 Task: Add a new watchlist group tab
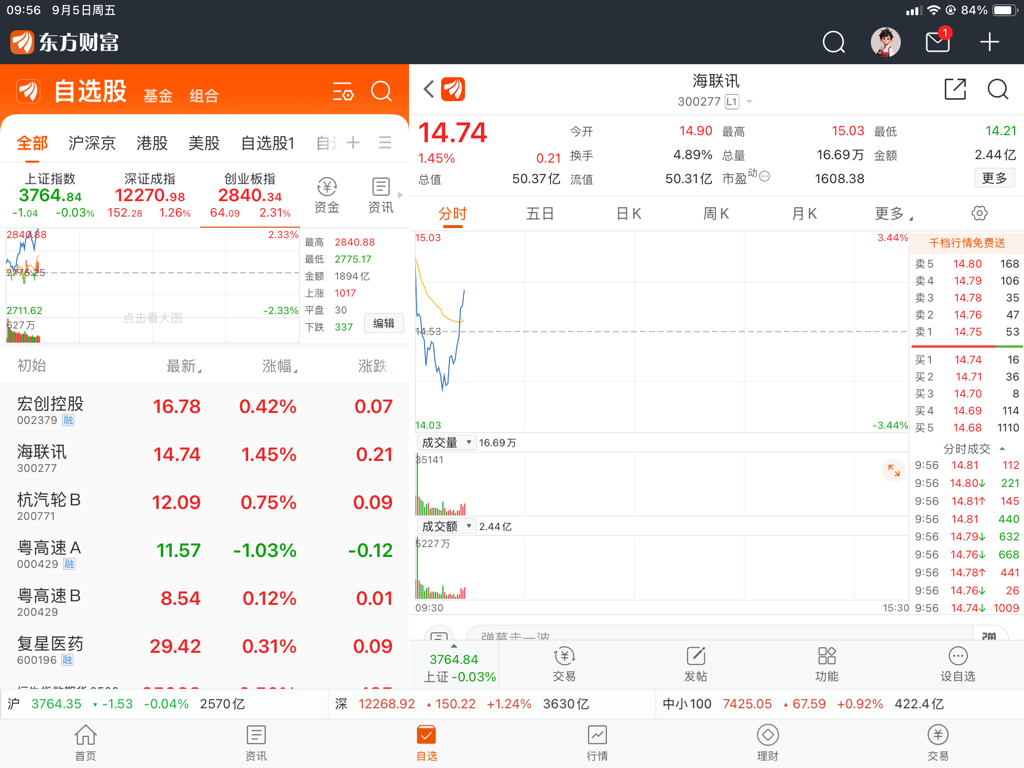coord(353,142)
